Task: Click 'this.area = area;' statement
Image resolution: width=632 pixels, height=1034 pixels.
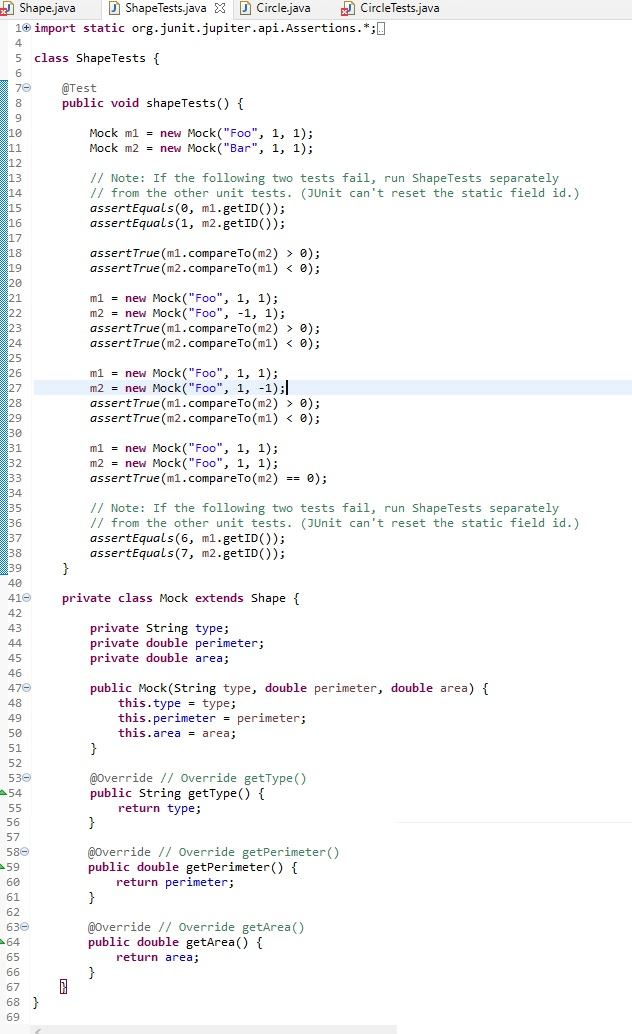Action: (177, 733)
